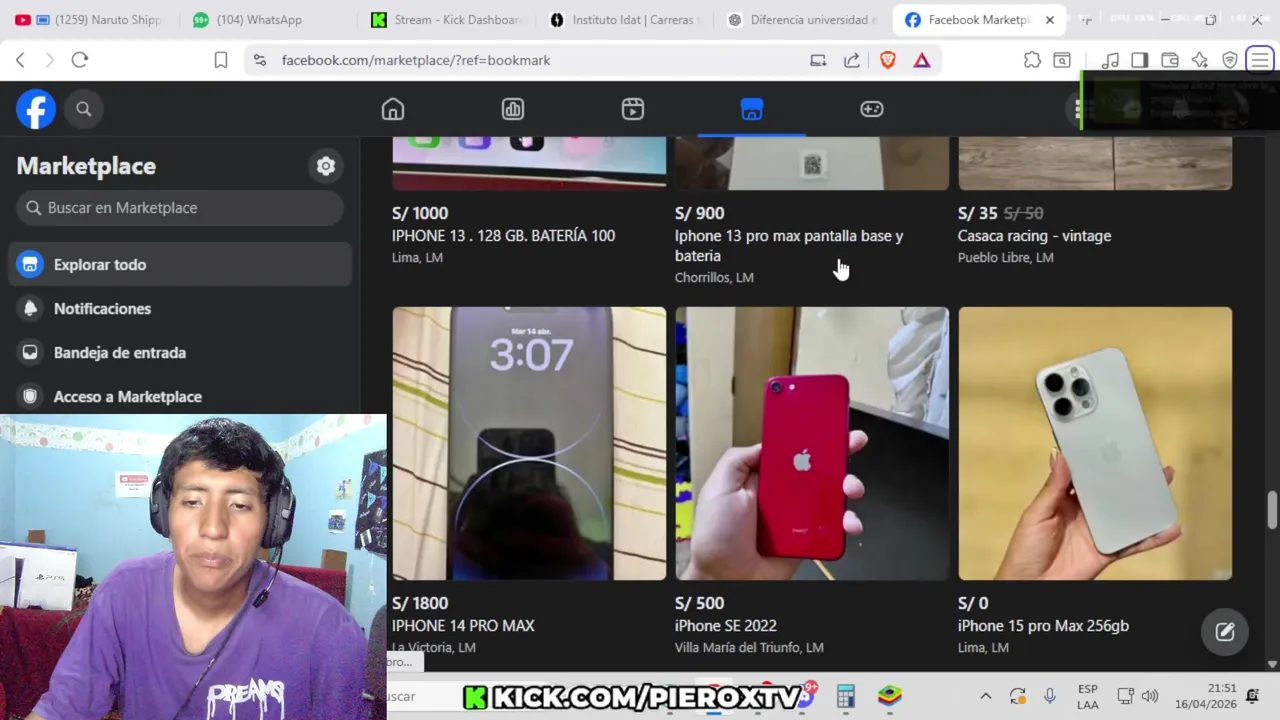Screen dimensions: 1280x720
Task: Click the page vertical scrollbar thumb
Action: [1272, 510]
